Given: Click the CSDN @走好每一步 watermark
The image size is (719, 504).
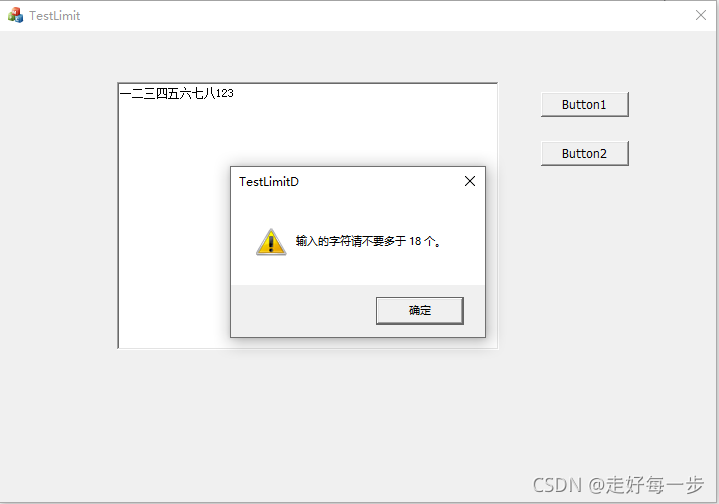Looking at the screenshot, I should [618, 485].
